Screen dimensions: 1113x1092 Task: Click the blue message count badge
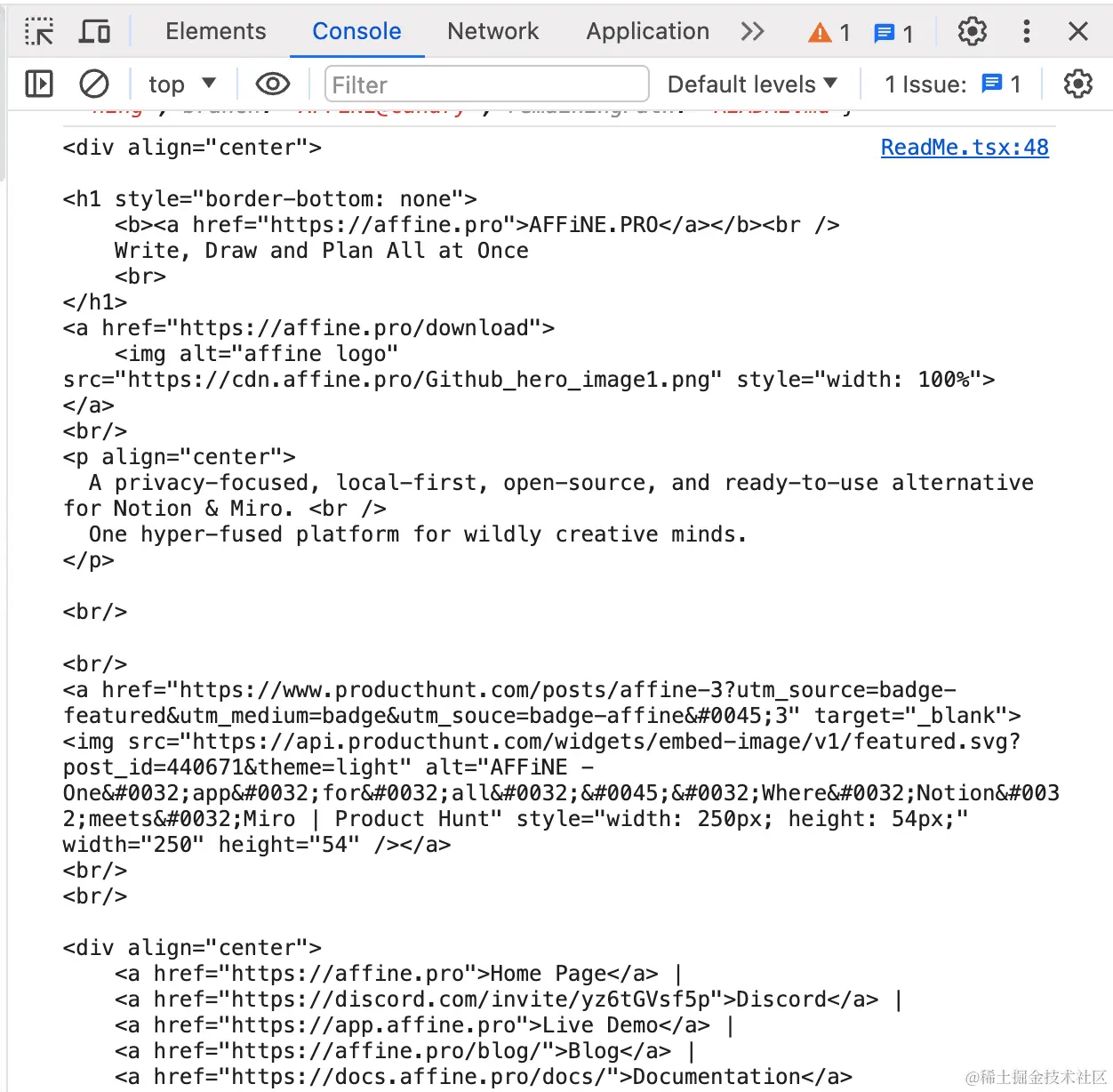point(893,33)
